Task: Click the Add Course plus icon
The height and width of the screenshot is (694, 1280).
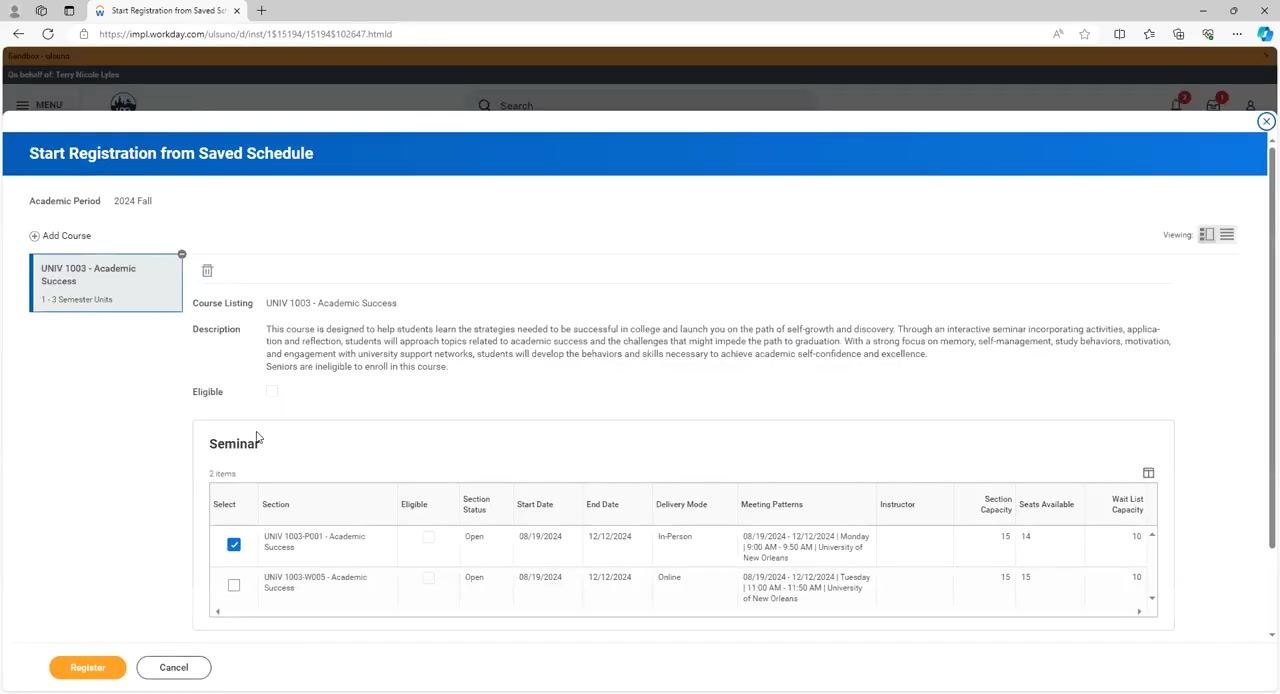Action: click(34, 236)
